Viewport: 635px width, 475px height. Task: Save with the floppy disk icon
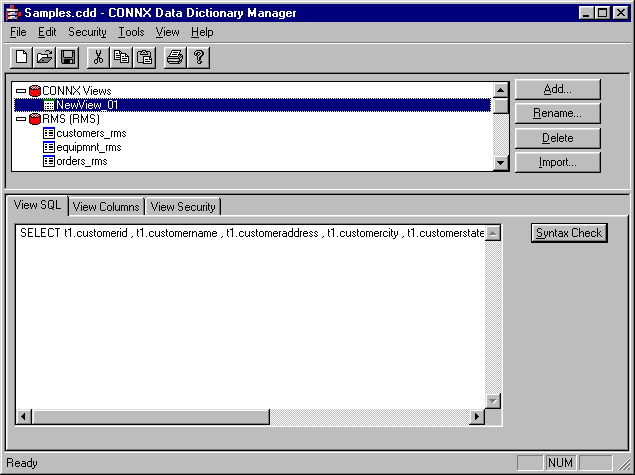pyautogui.click(x=68, y=57)
